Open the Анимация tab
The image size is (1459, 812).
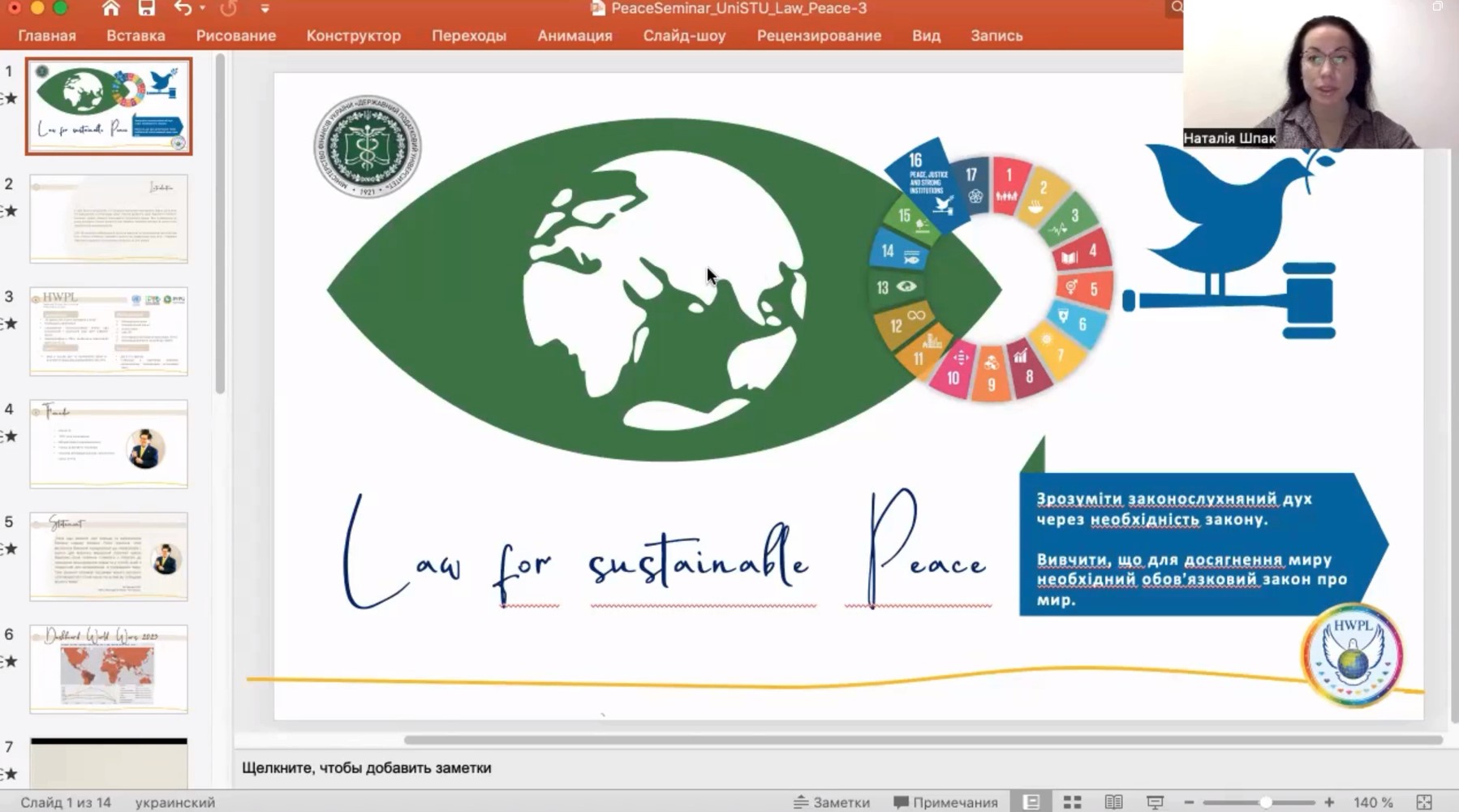point(575,36)
